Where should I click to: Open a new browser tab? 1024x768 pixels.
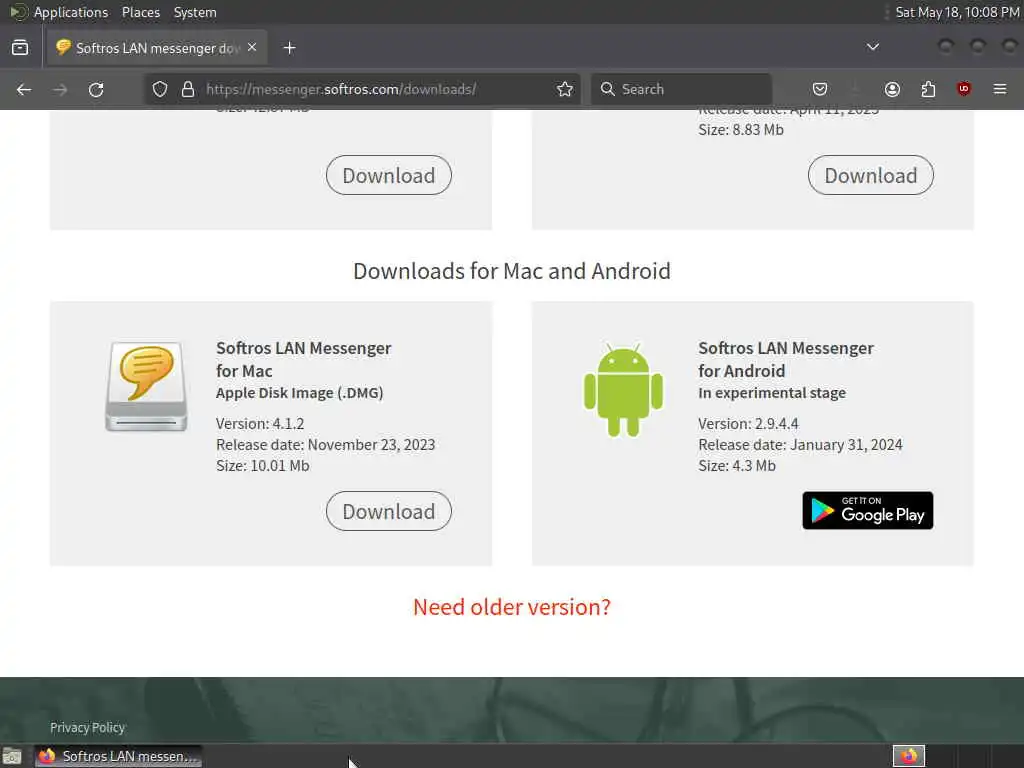[289, 48]
